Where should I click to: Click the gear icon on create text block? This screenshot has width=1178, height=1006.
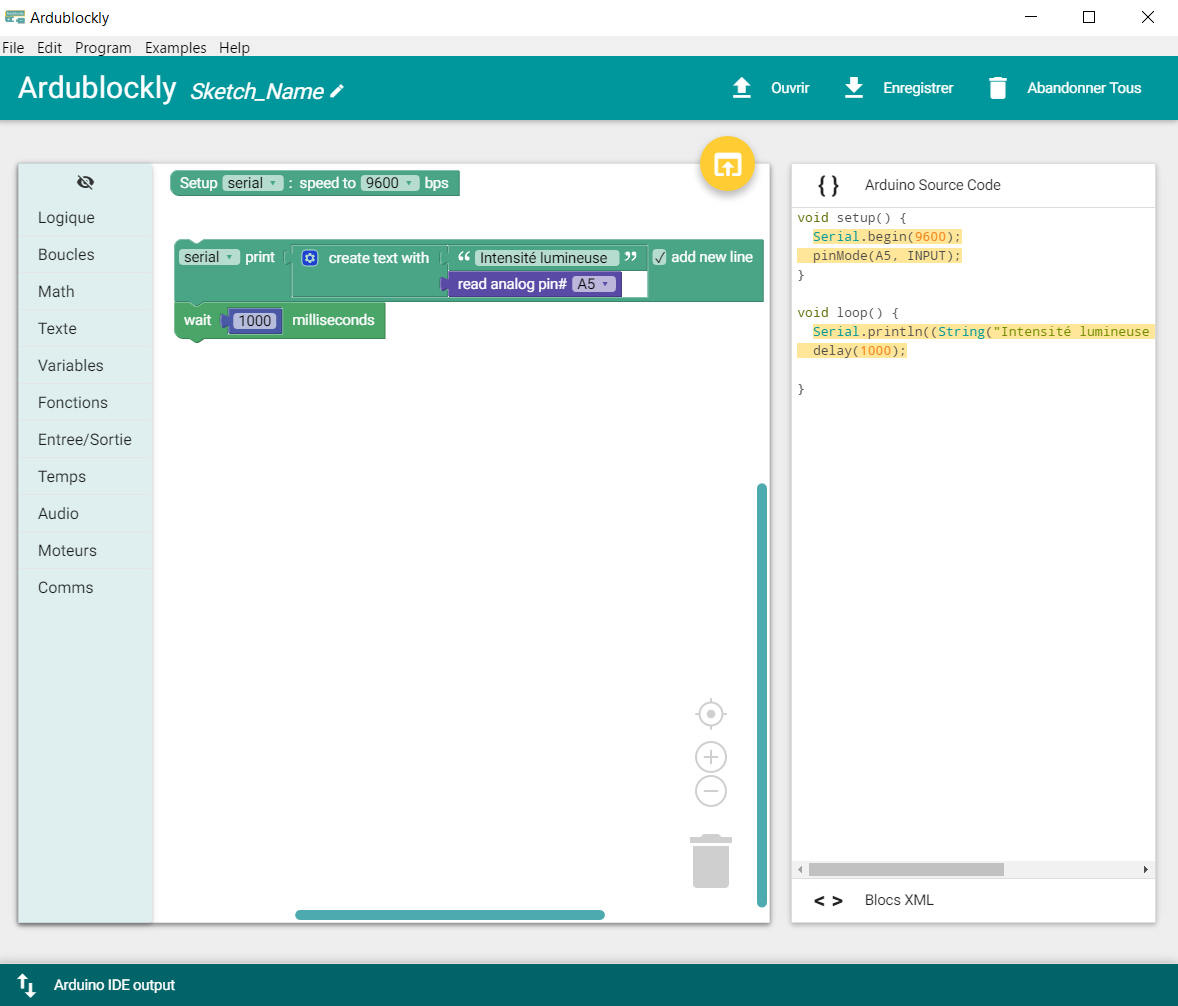click(310, 258)
